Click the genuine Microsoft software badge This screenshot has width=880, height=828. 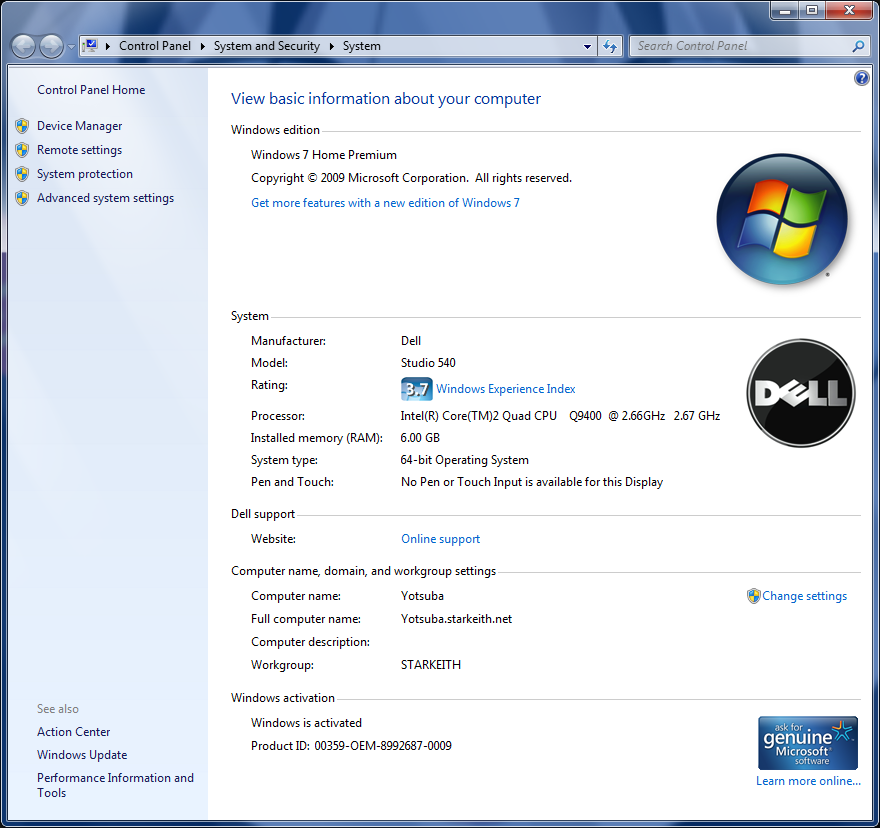pyautogui.click(x=808, y=743)
